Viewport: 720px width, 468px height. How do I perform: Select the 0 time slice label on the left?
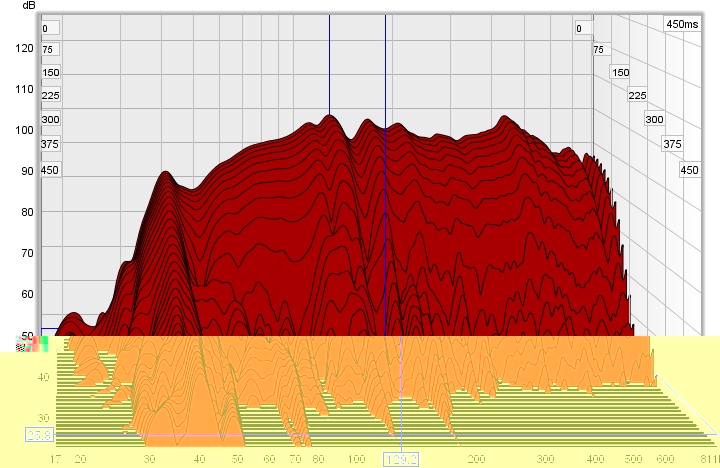(45, 28)
